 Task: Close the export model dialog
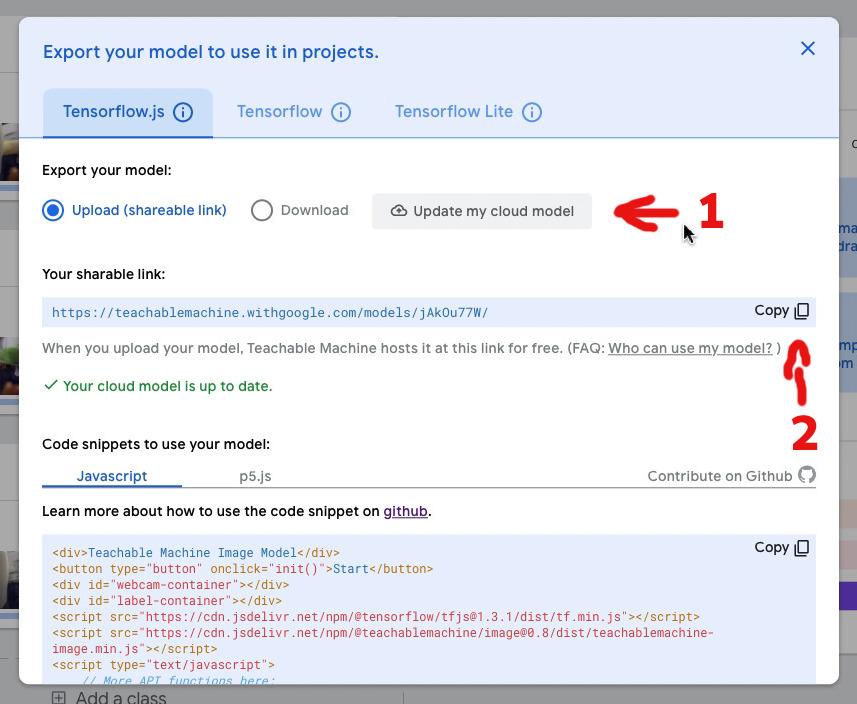coord(807,49)
